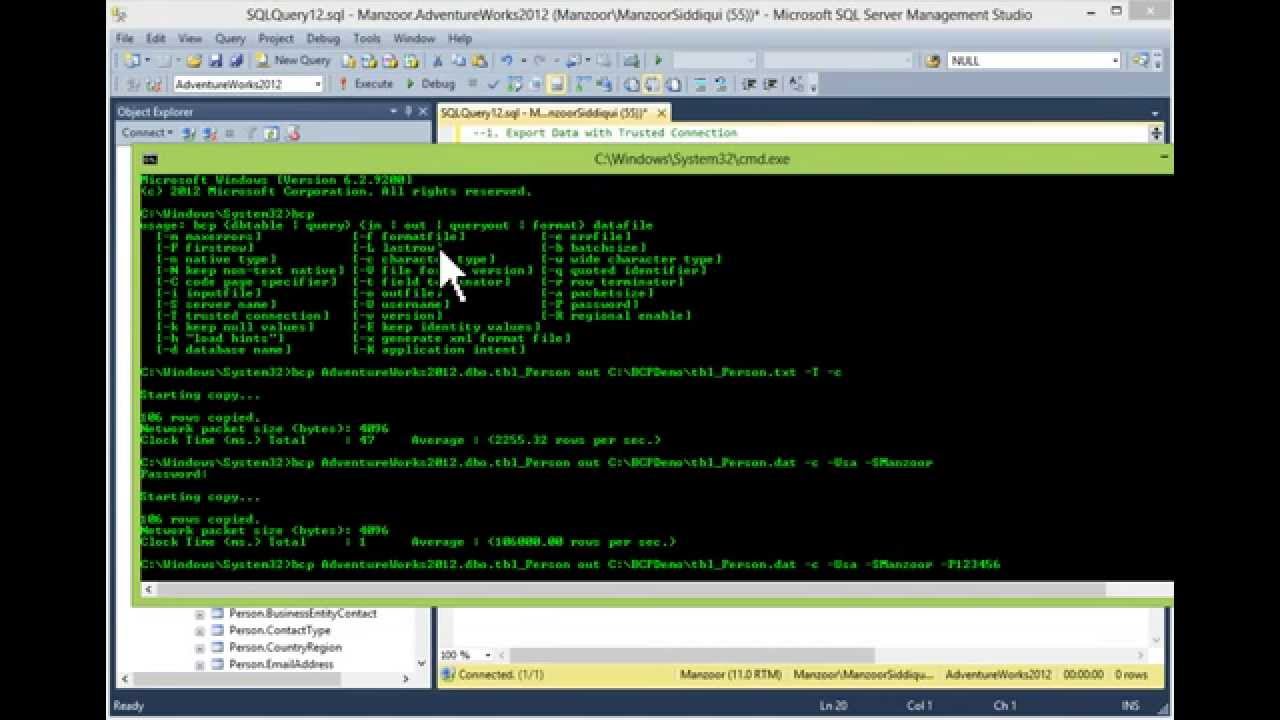Click the Parse checkmark icon
Screen dimensions: 1280x720
click(x=494, y=84)
